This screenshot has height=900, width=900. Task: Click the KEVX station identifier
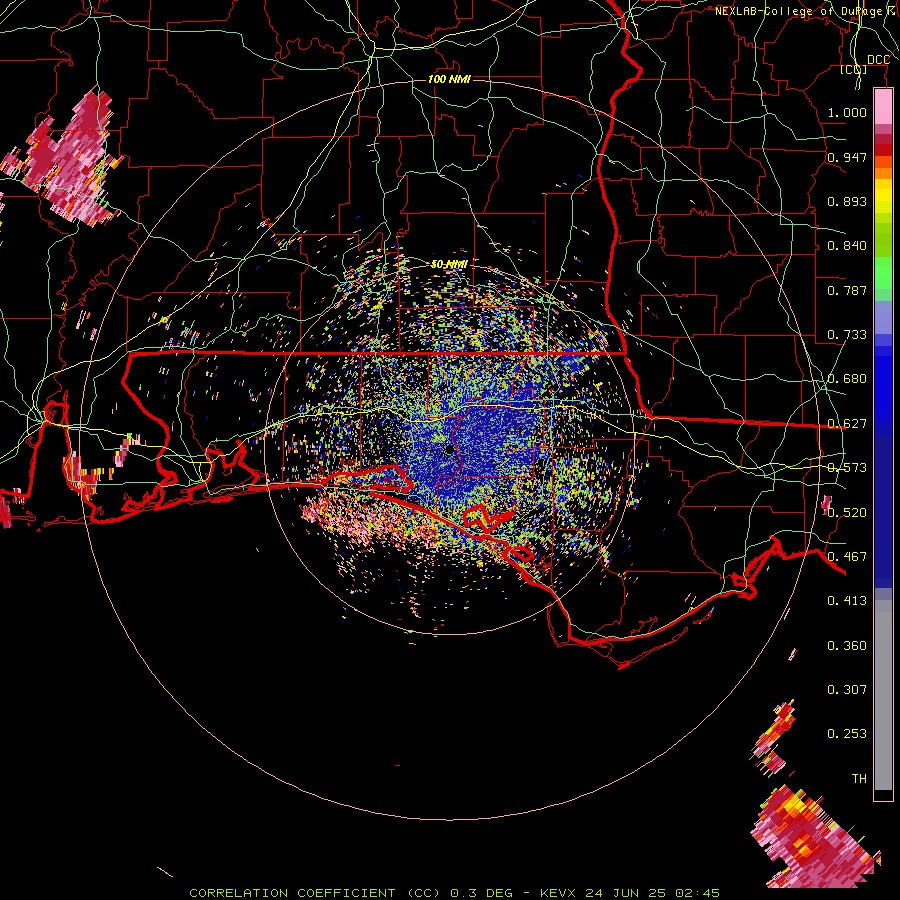tap(560, 893)
